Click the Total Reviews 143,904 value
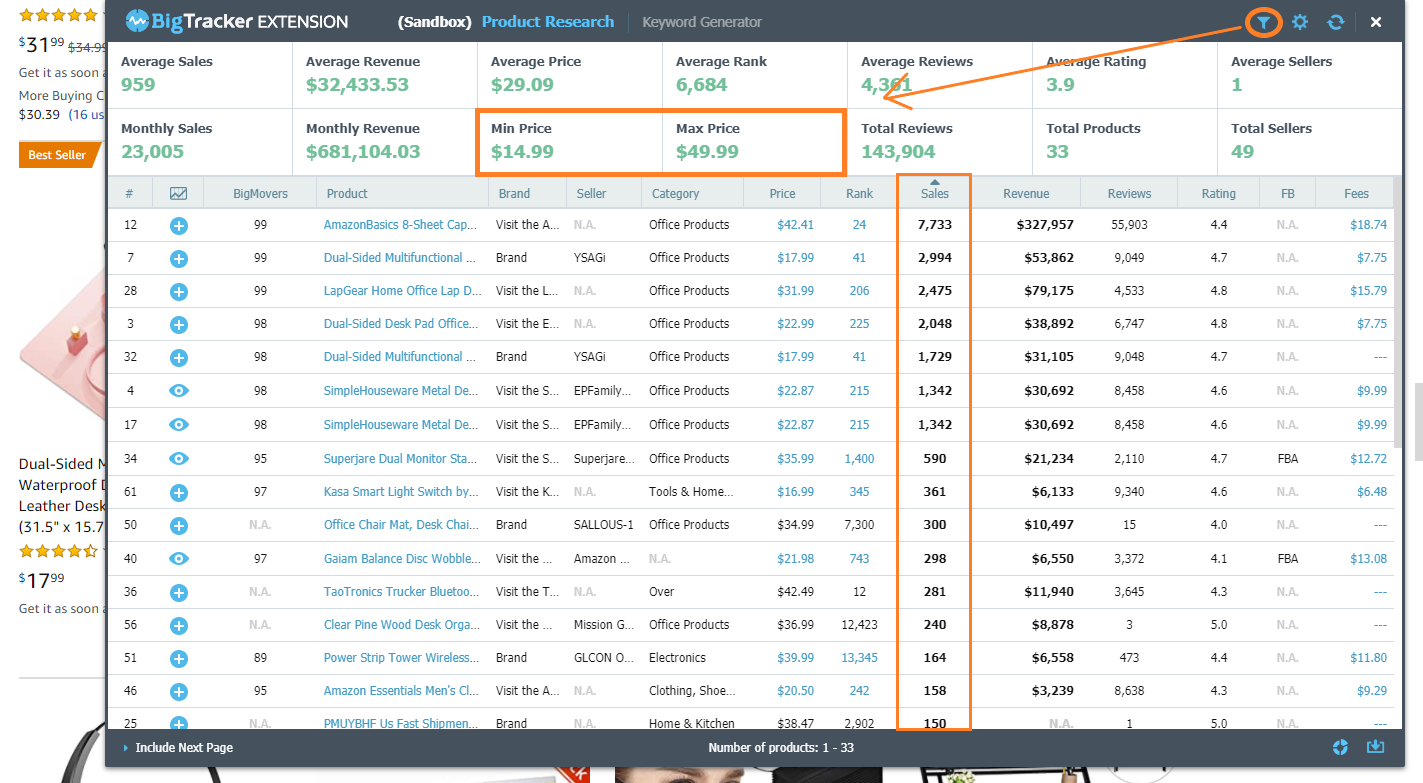Screen dimensions: 1423x783 click(x=898, y=152)
